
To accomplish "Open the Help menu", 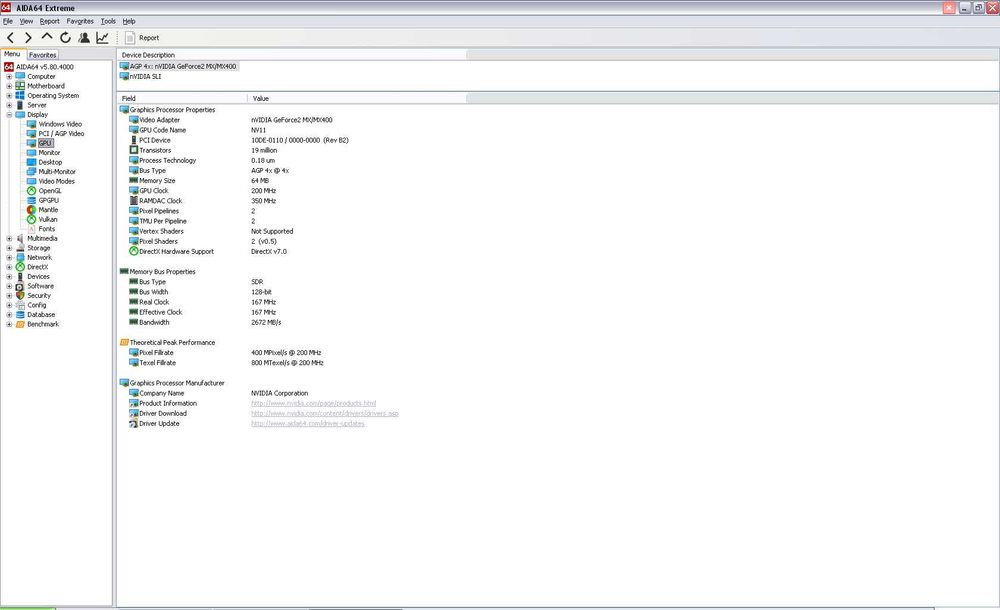I will pyautogui.click(x=129, y=21).
